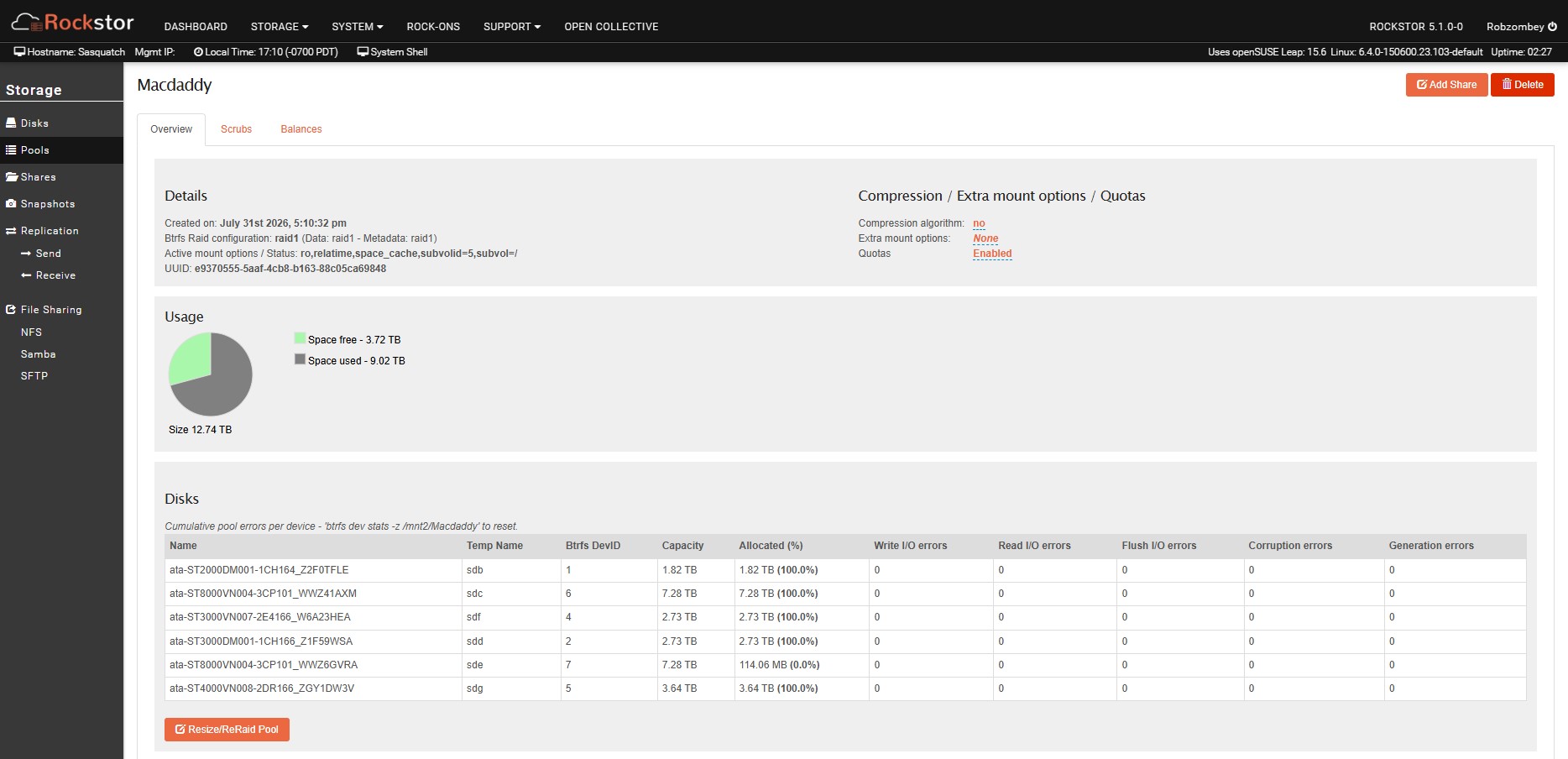Image resolution: width=1568 pixels, height=759 pixels.
Task: Click the usage pie chart
Action: [211, 374]
